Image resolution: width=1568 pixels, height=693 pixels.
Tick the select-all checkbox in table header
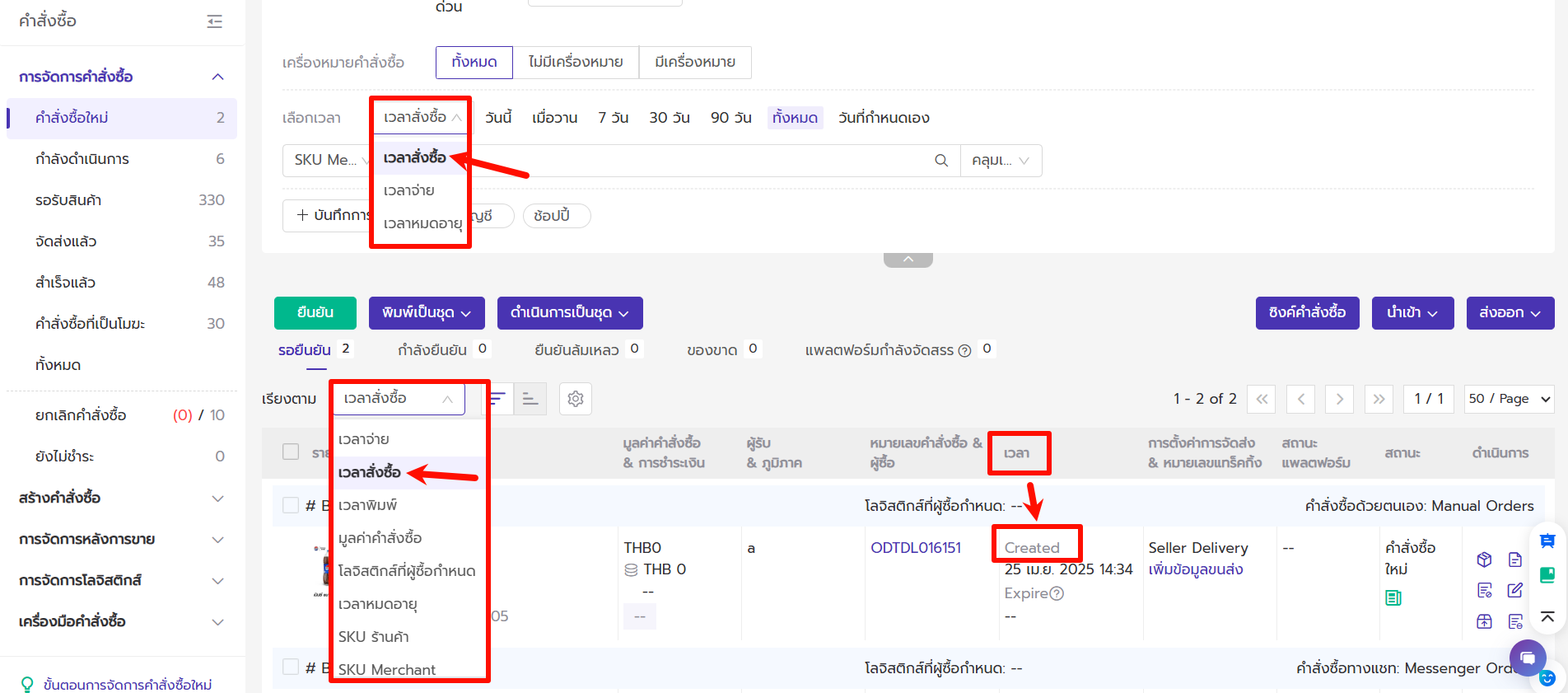(291, 452)
